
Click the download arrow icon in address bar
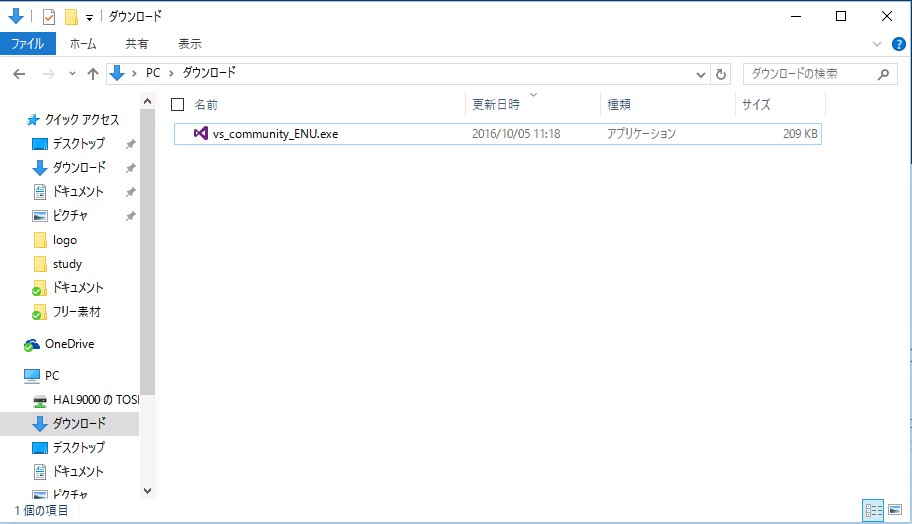pyautogui.click(x=117, y=73)
